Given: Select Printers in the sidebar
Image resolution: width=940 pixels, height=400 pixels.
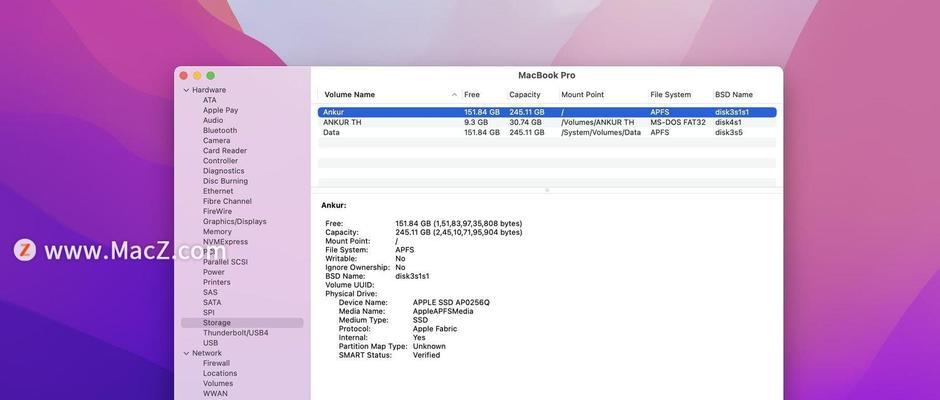Looking at the screenshot, I should click(216, 282).
